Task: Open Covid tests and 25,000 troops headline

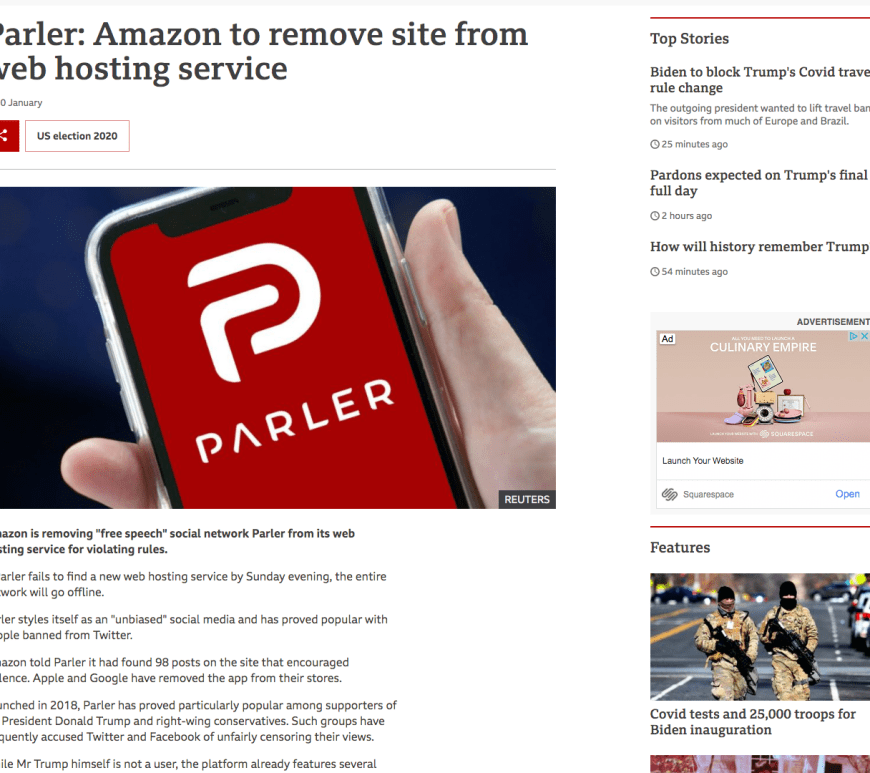Action: point(753,721)
